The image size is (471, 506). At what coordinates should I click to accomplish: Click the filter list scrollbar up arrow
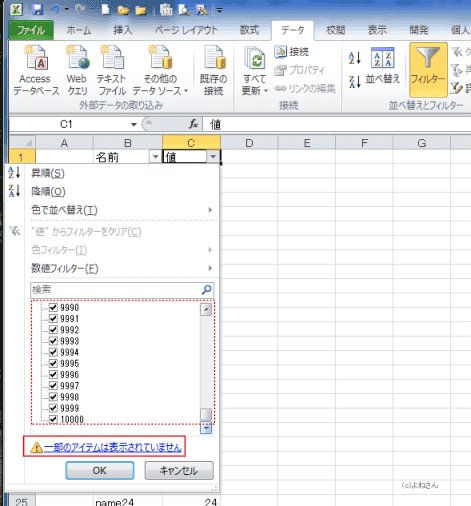click(206, 309)
